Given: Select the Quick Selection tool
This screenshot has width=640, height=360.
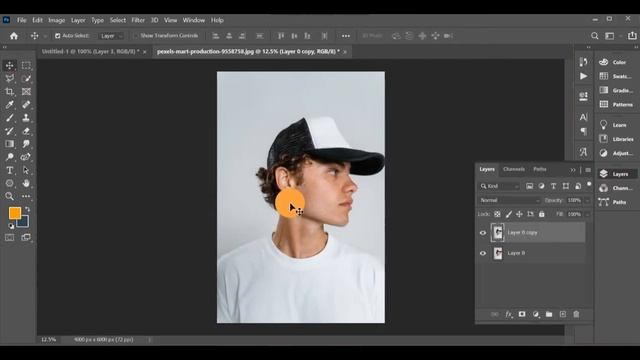Looking at the screenshot, I should click(x=26, y=78).
